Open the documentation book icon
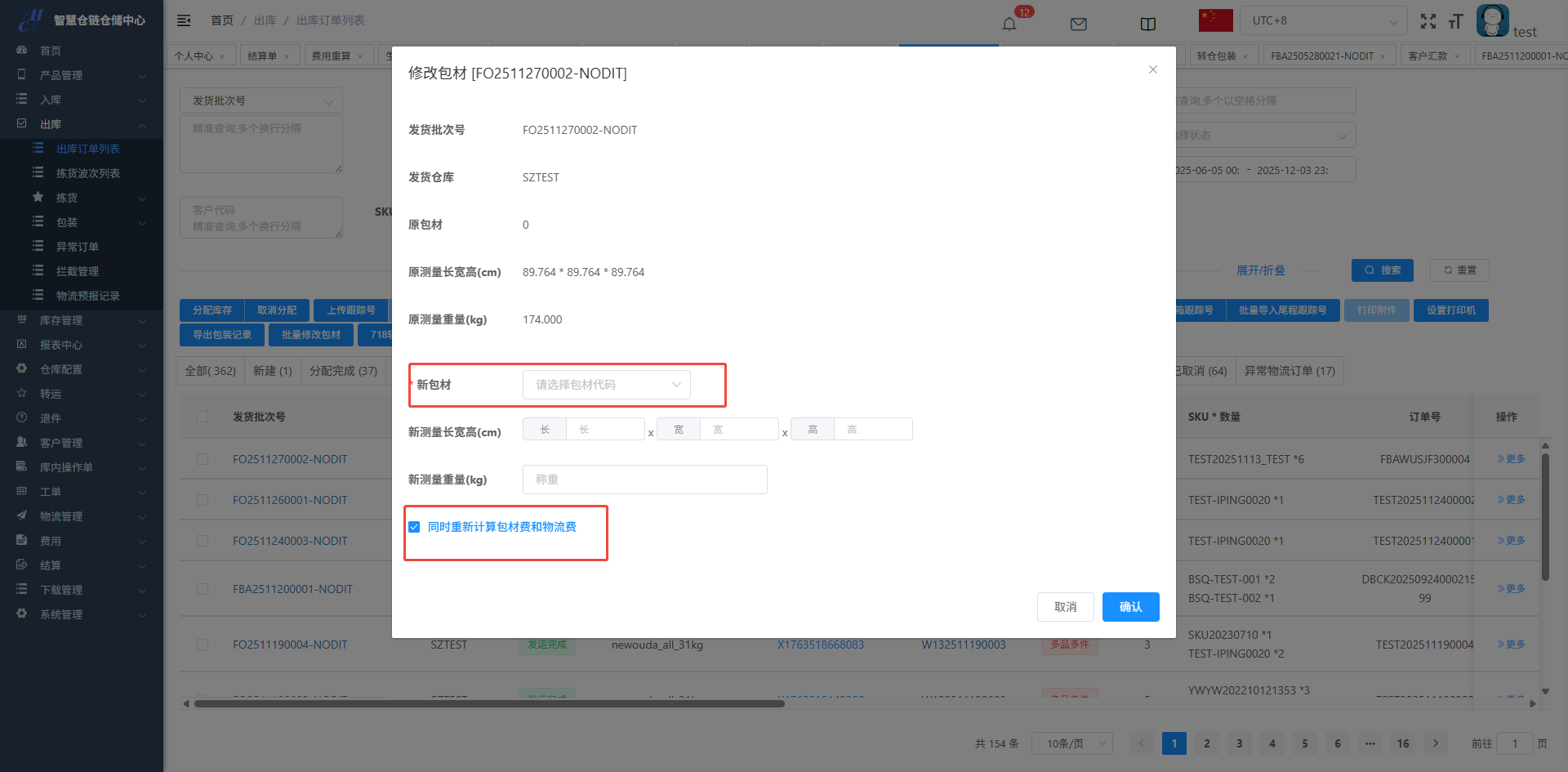The width and height of the screenshot is (1568, 772). point(1147,24)
